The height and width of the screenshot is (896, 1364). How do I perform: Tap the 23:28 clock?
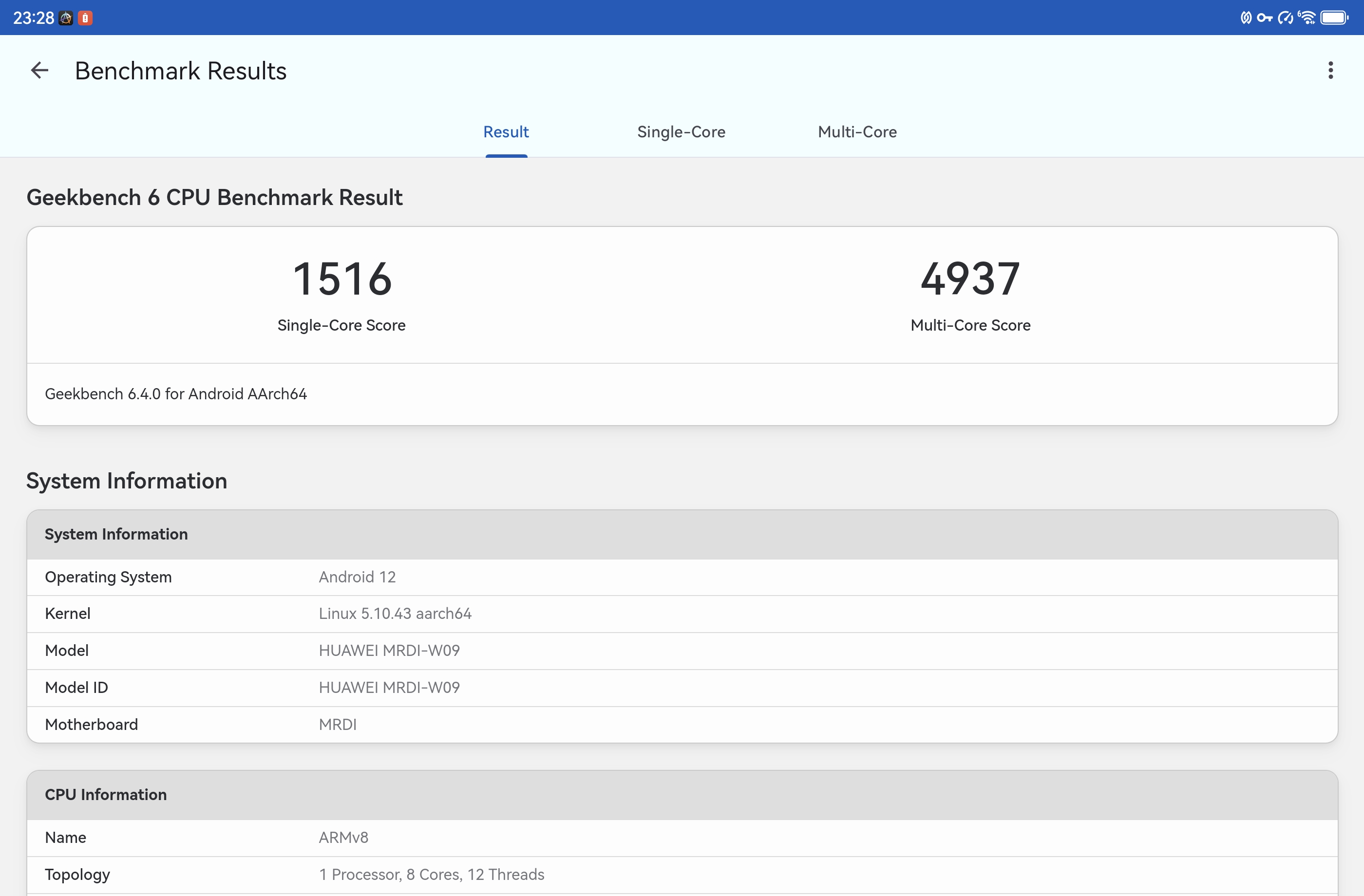pos(33,19)
